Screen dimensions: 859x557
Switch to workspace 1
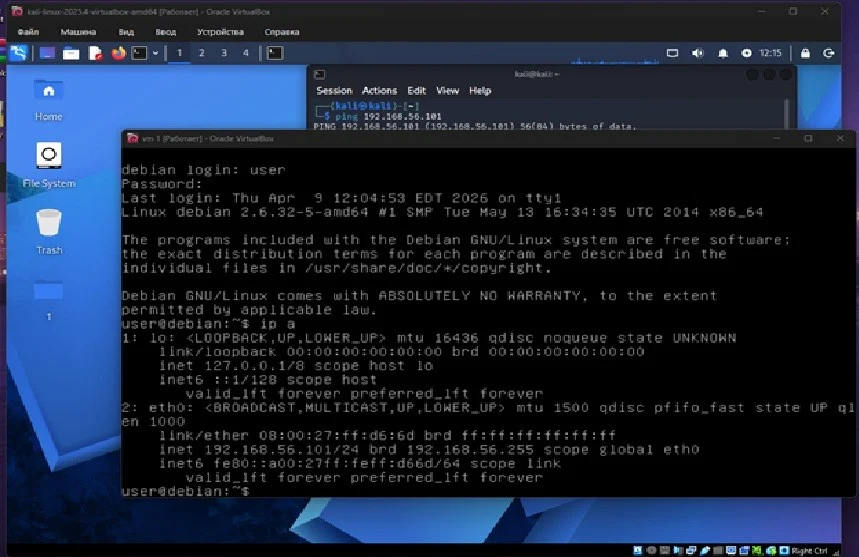coord(179,53)
